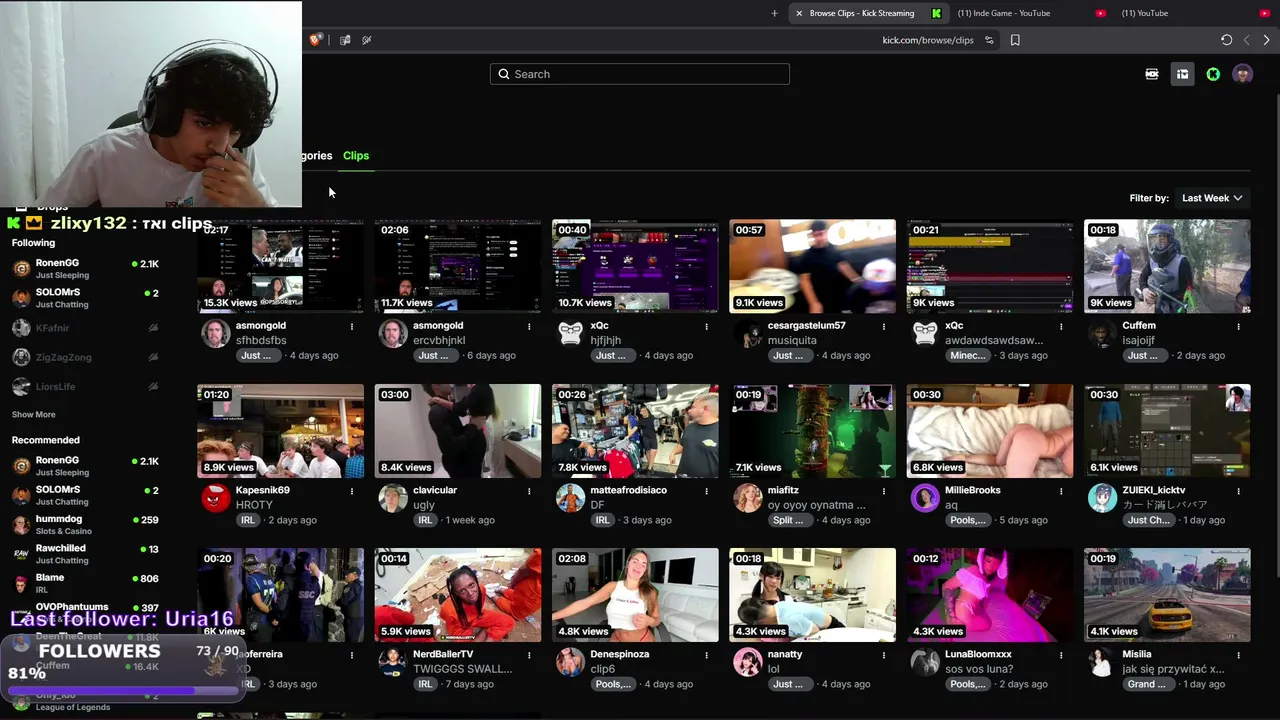Image resolution: width=1280 pixels, height=720 pixels.
Task: Click Just Ch... tag under ZUIEKI_kicktv clip
Action: [x=1148, y=520]
